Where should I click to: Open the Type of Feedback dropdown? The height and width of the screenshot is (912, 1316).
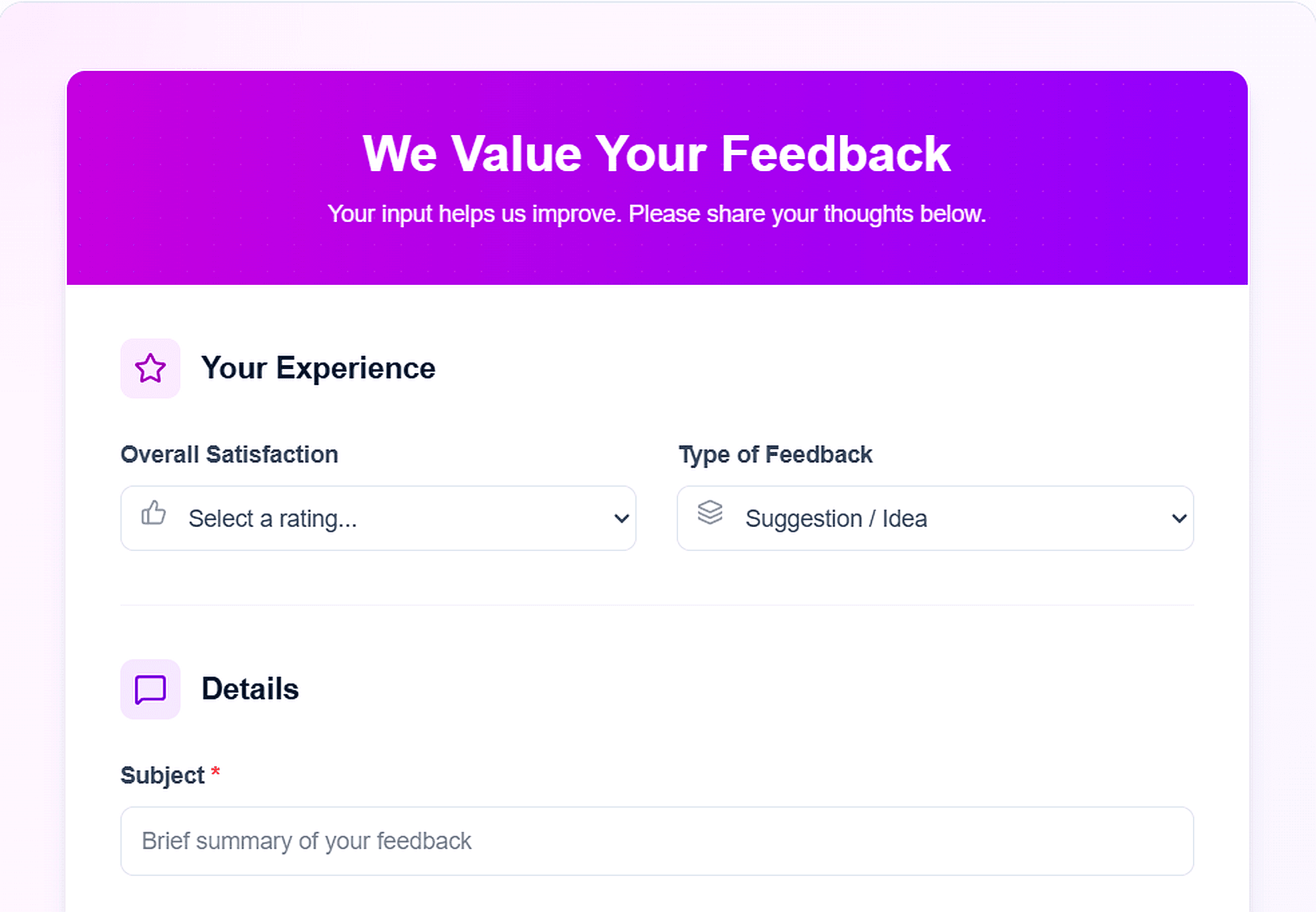(934, 518)
